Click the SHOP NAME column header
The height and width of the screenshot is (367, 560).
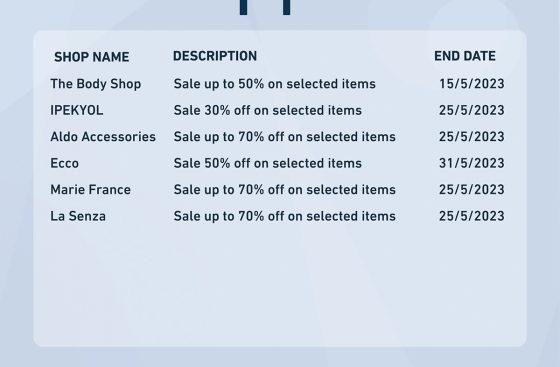(x=91, y=57)
